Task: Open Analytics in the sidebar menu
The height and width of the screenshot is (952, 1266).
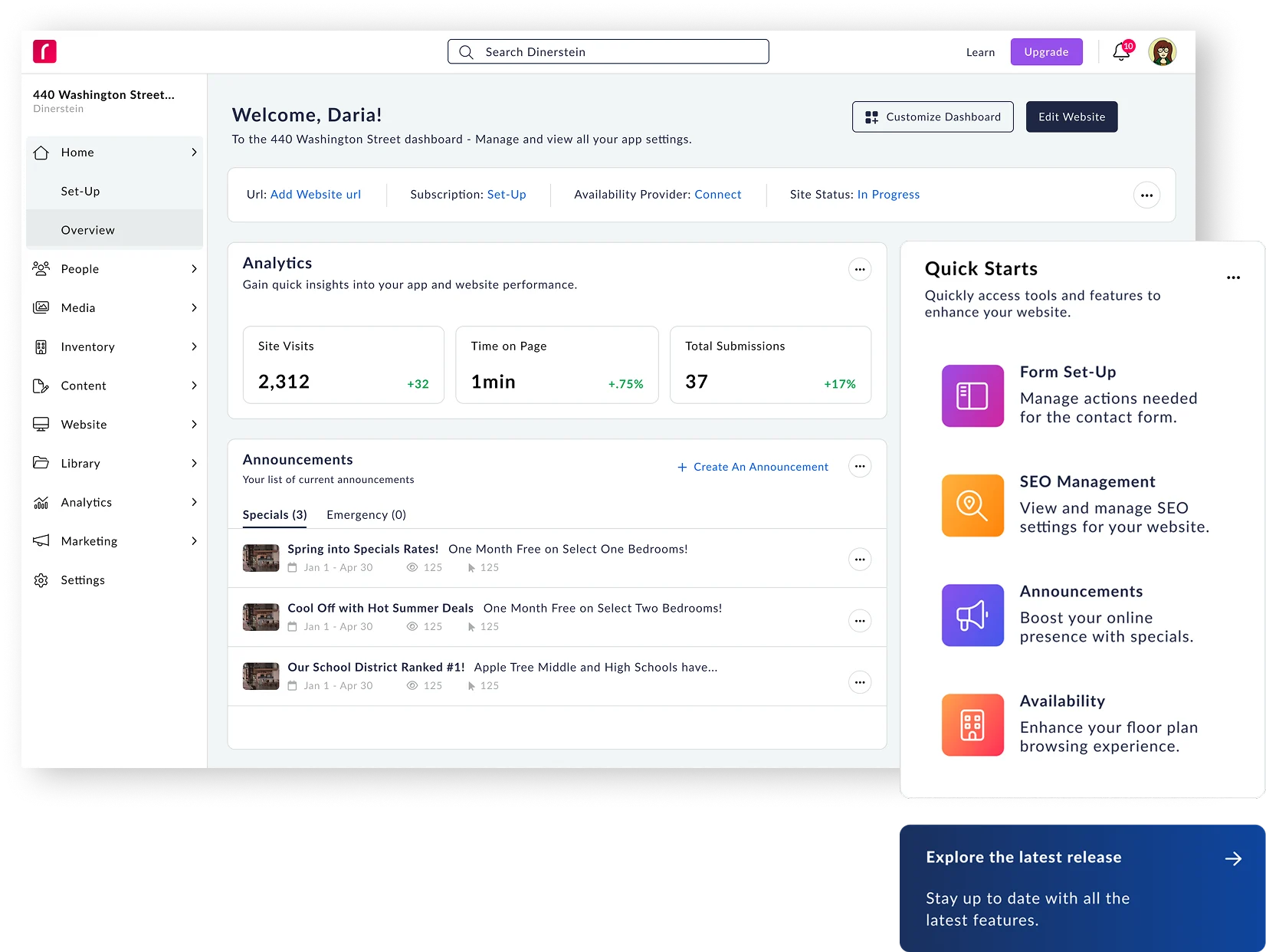Action: [115, 502]
